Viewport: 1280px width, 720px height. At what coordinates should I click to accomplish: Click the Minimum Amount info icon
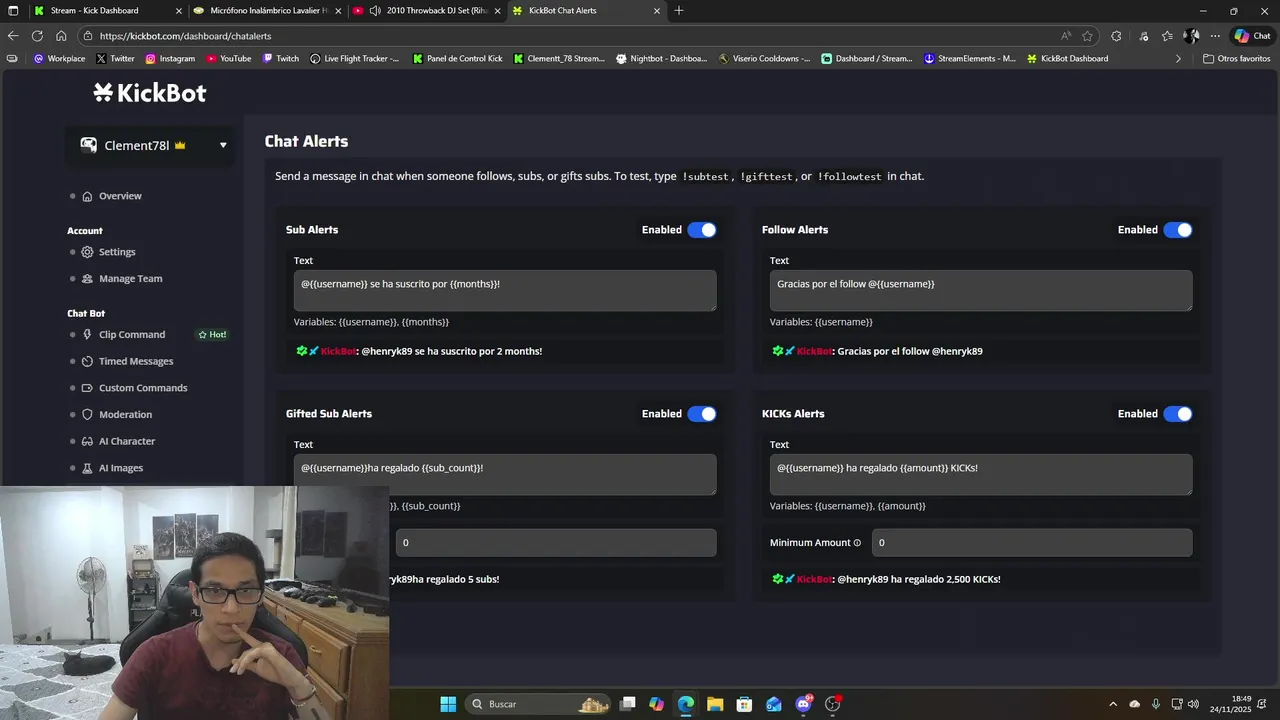857,543
